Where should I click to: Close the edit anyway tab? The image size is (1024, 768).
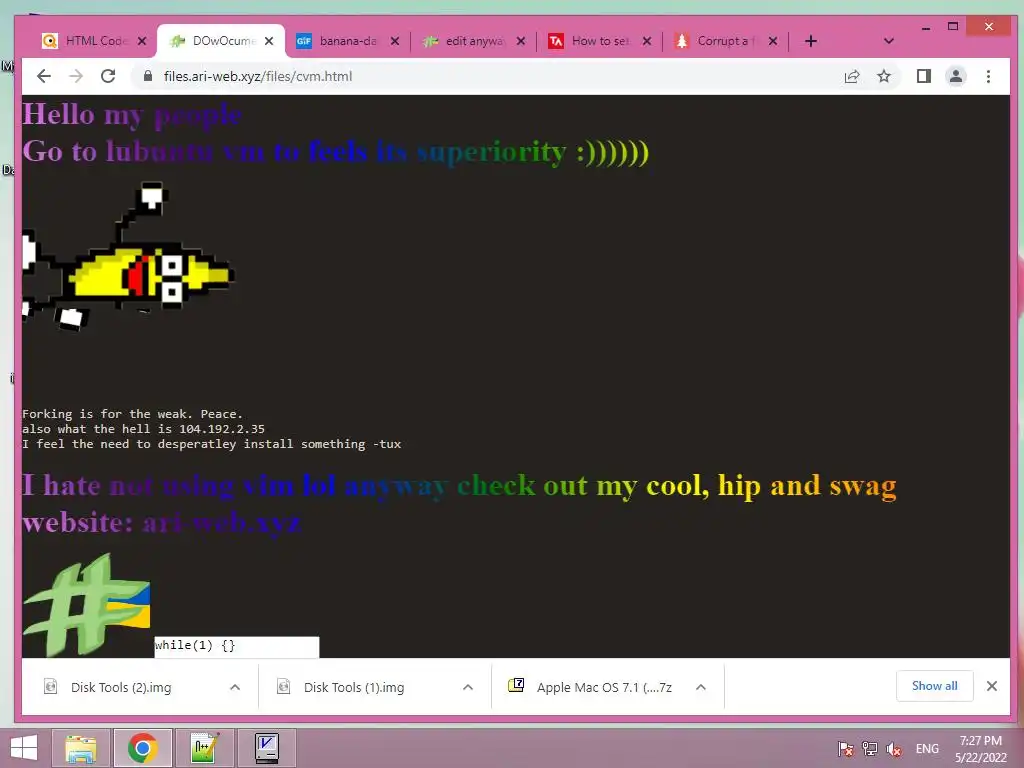pos(520,41)
